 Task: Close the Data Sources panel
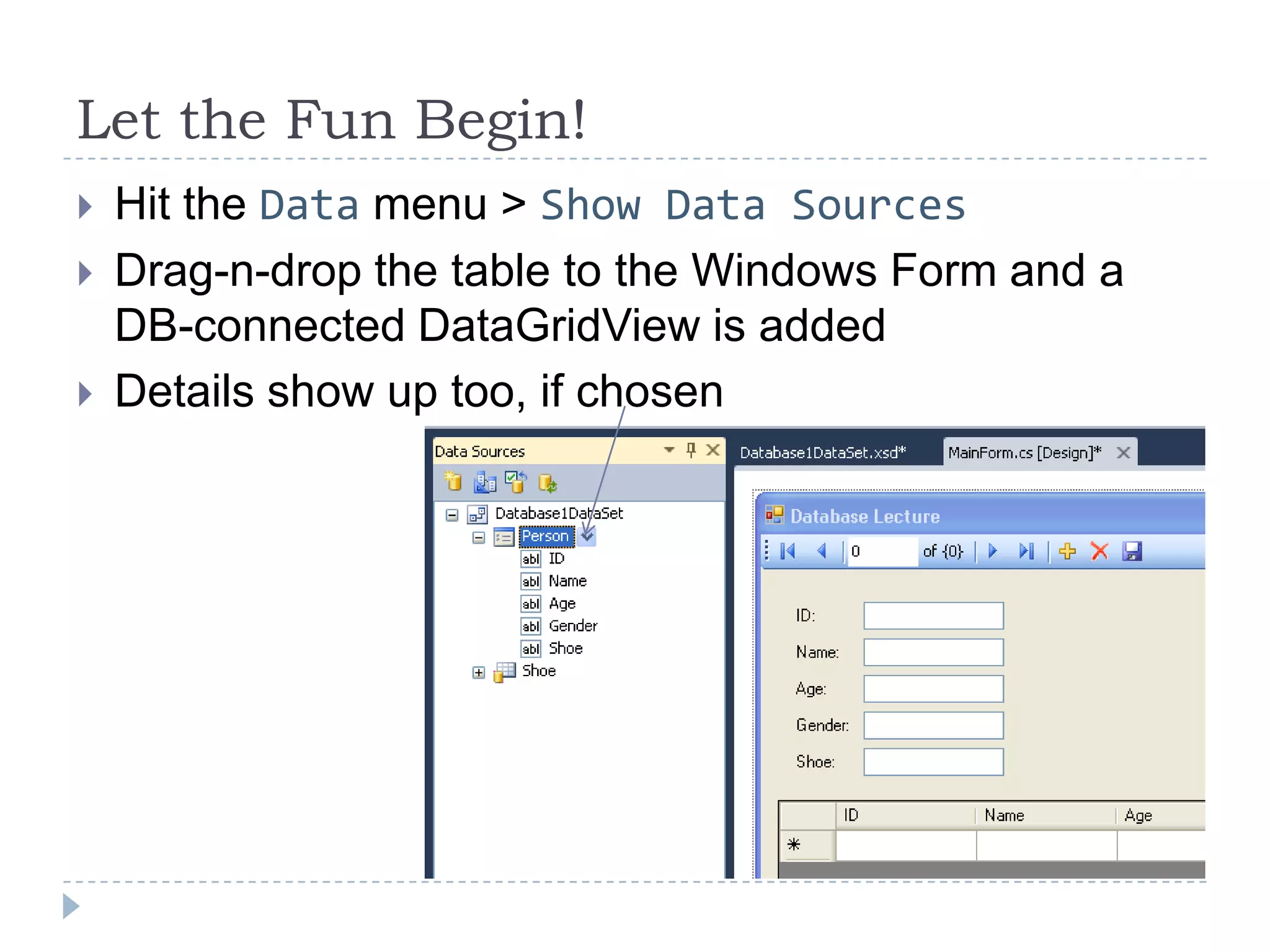(713, 450)
